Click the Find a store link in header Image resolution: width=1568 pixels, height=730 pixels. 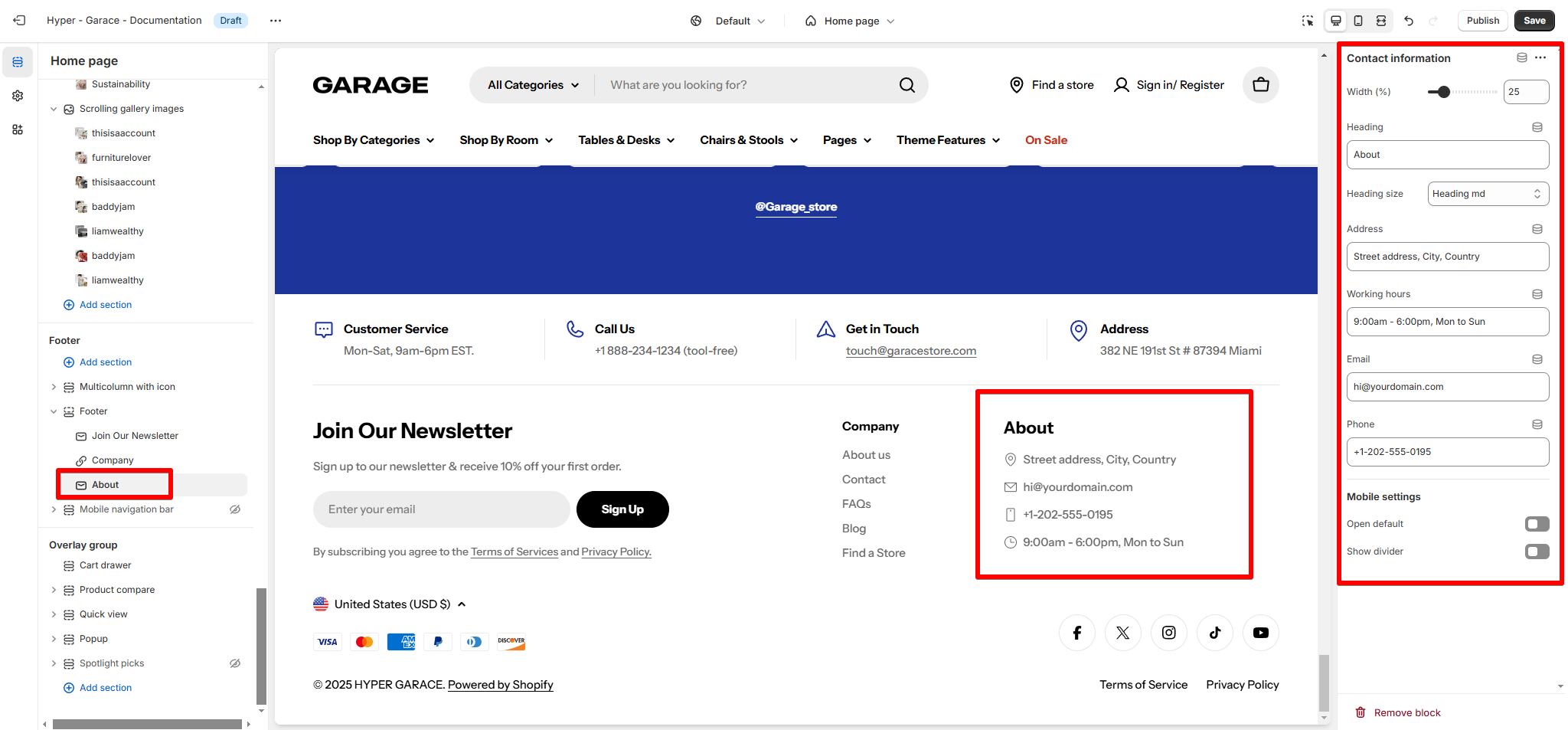1051,85
